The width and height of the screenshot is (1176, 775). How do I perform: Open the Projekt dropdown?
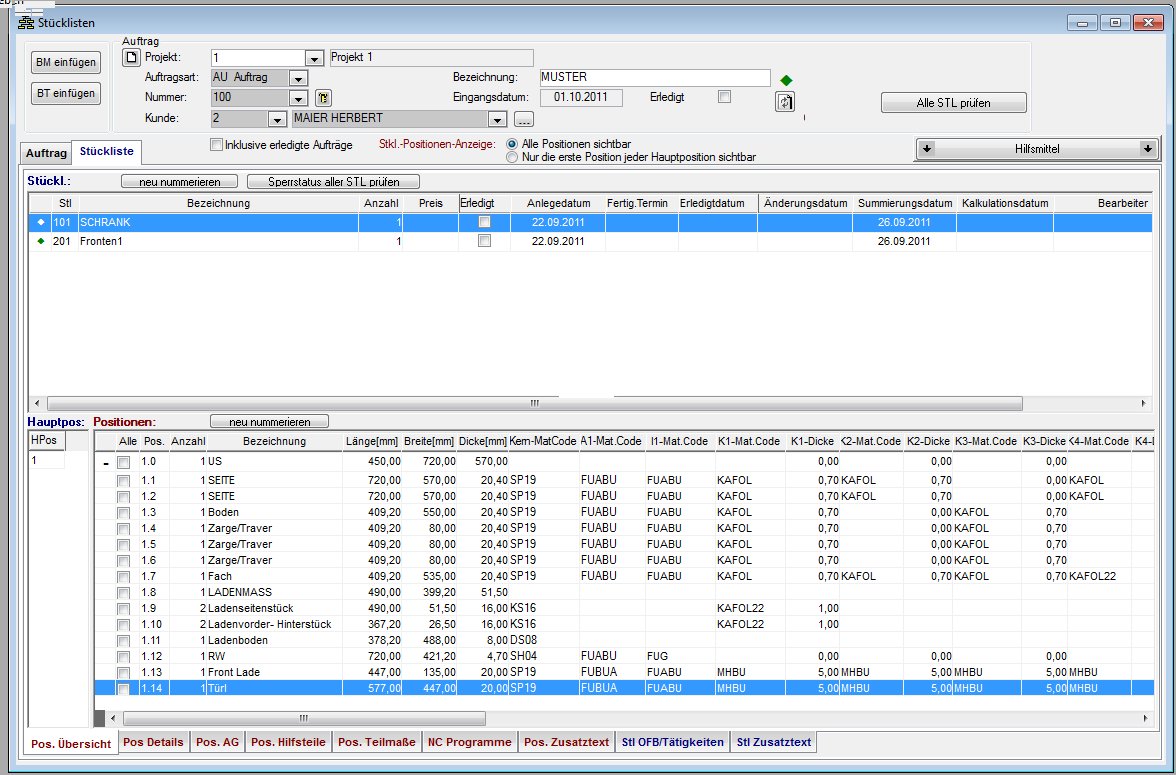pyautogui.click(x=314, y=59)
